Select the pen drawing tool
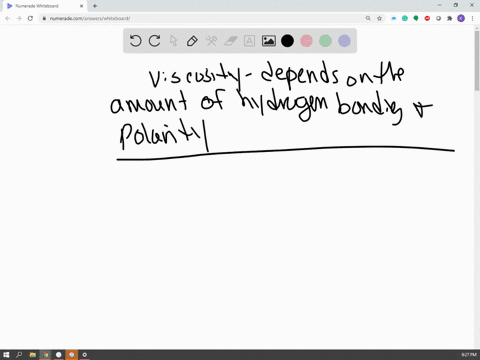Image resolution: width=480 pixels, height=360 pixels. pyautogui.click(x=192, y=41)
